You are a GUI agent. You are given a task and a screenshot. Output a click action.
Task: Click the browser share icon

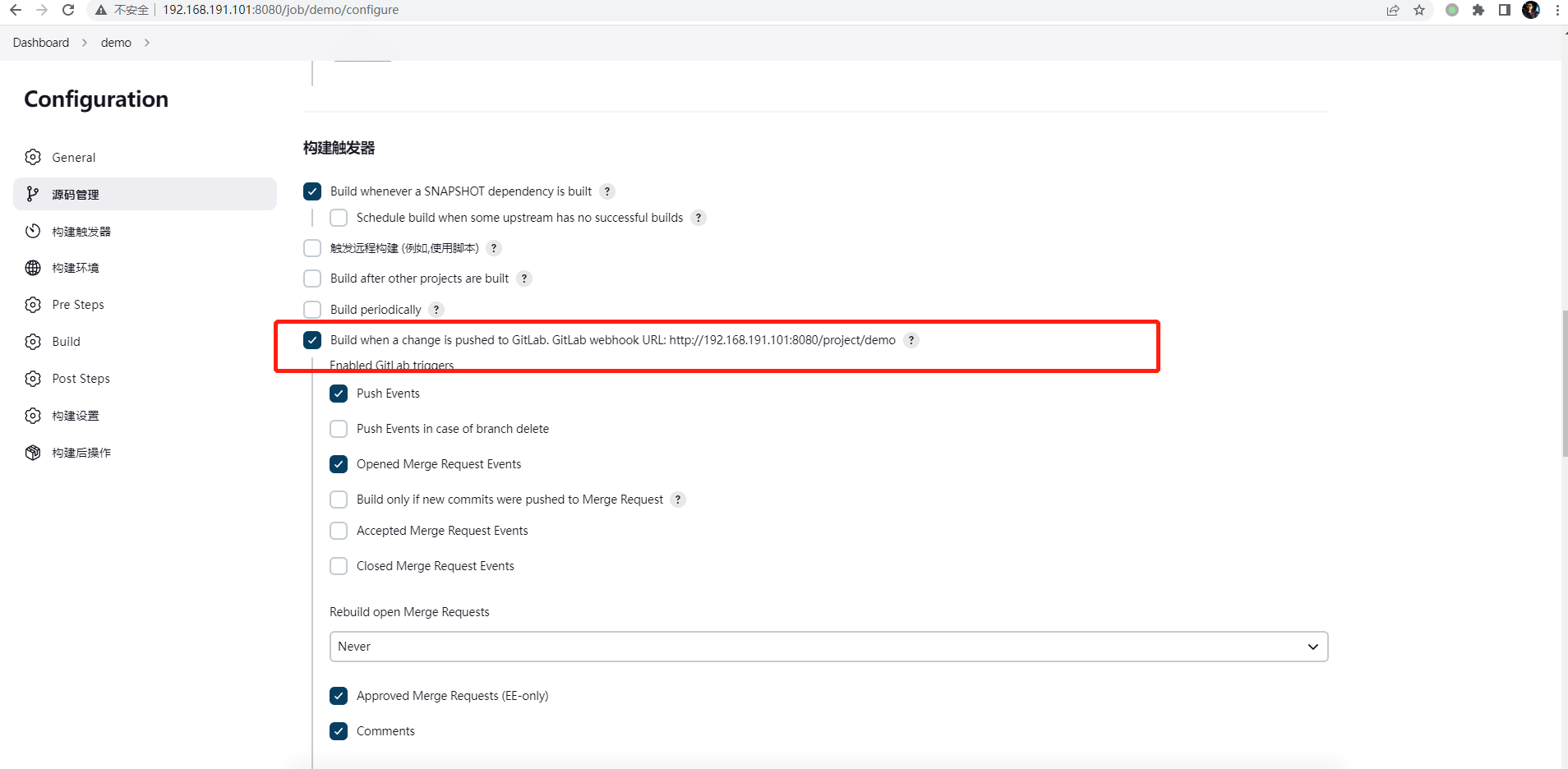(1392, 10)
